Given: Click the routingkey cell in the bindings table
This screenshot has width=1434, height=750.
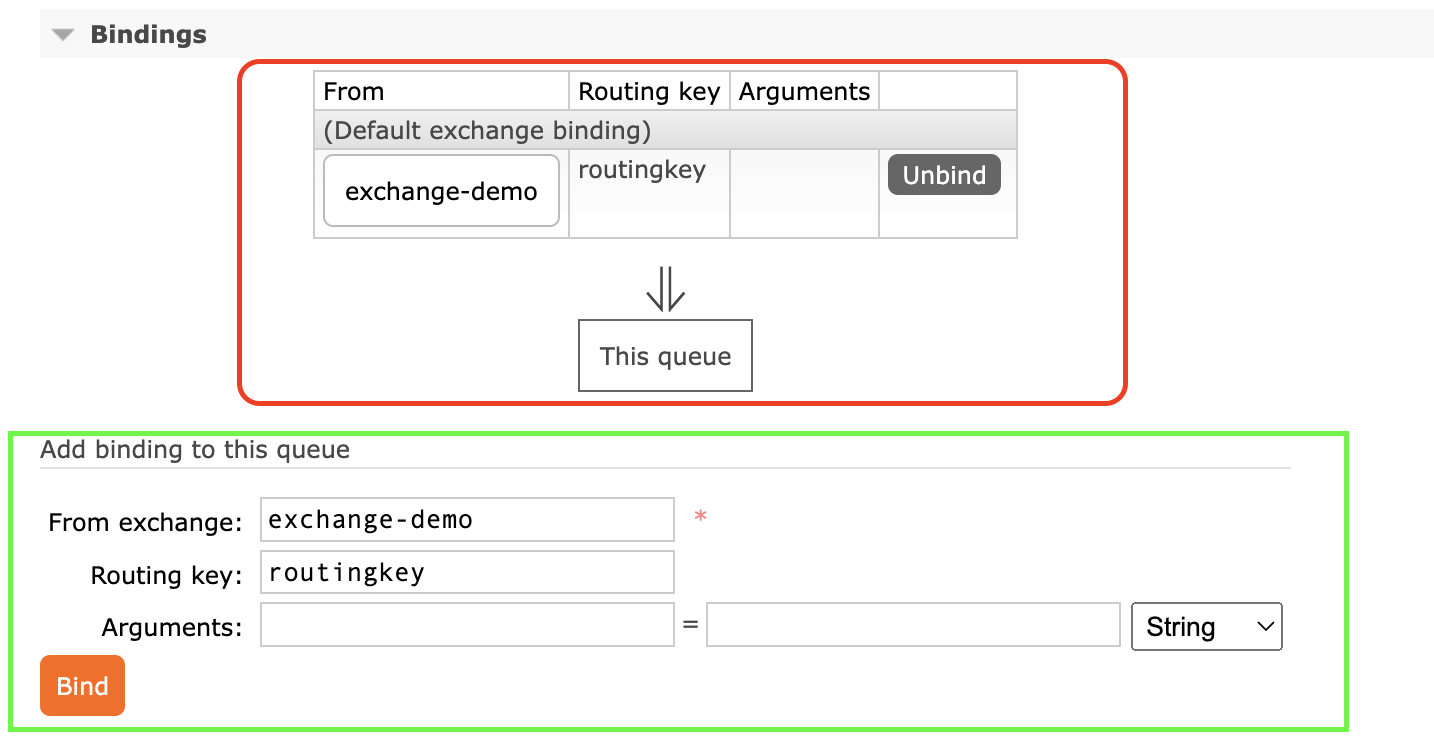Looking at the screenshot, I should 640,170.
